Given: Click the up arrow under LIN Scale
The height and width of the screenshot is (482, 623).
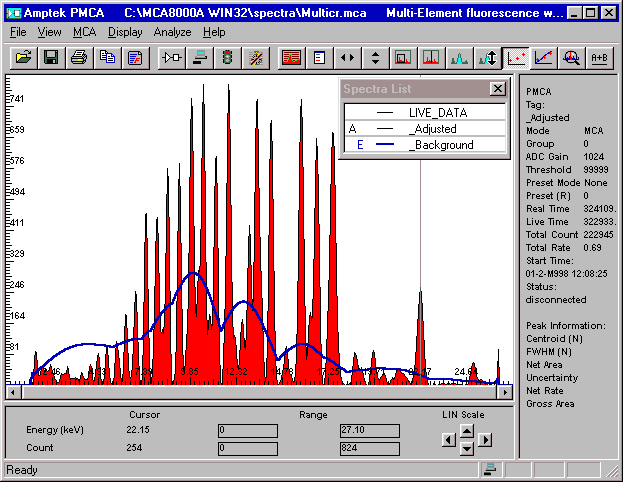Looking at the screenshot, I should coord(467,431).
